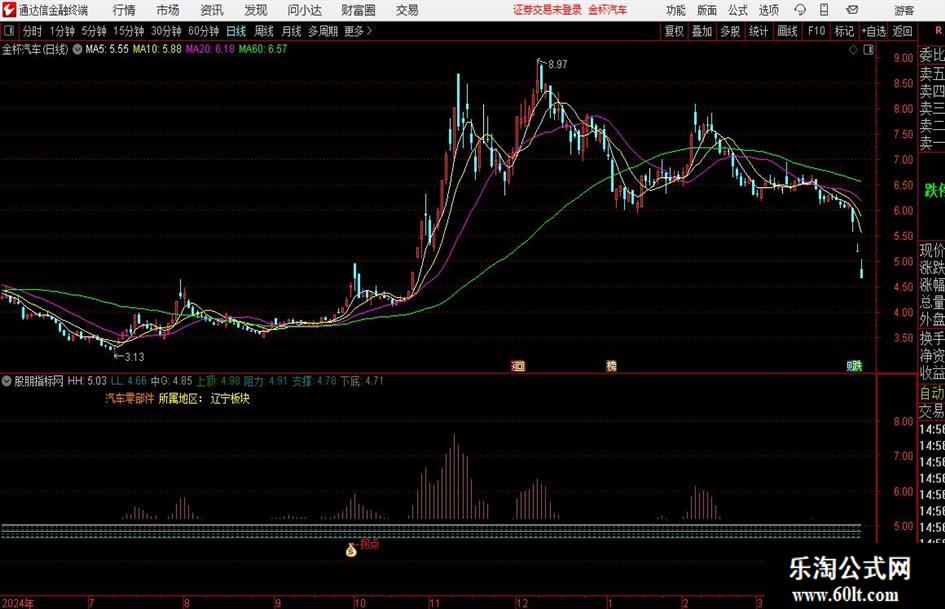Expand main chart indicator dropdown beside 金杯汽车(日线)
The image size is (945, 609).
77,49
